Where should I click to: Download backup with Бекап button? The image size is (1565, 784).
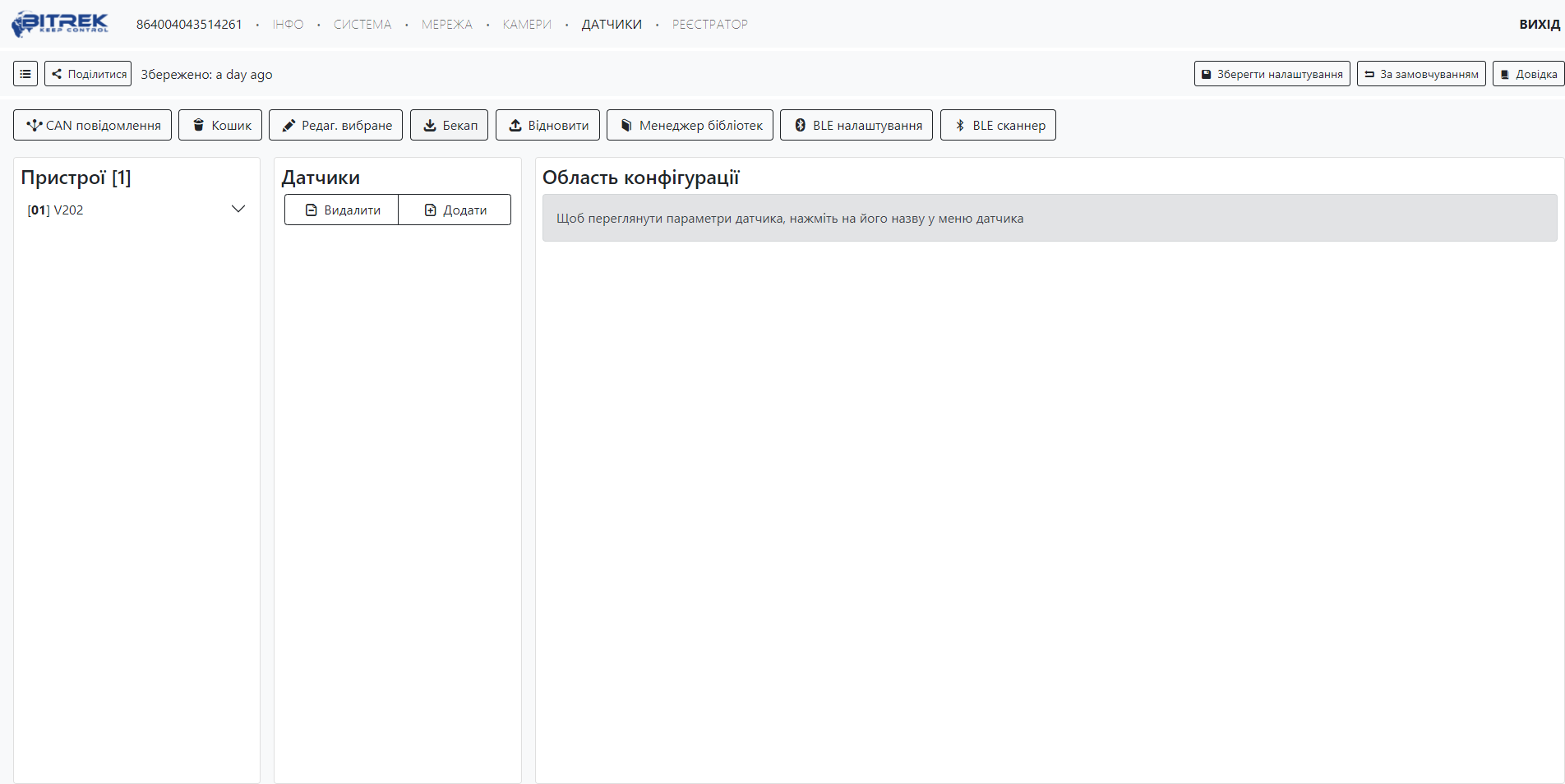449,125
